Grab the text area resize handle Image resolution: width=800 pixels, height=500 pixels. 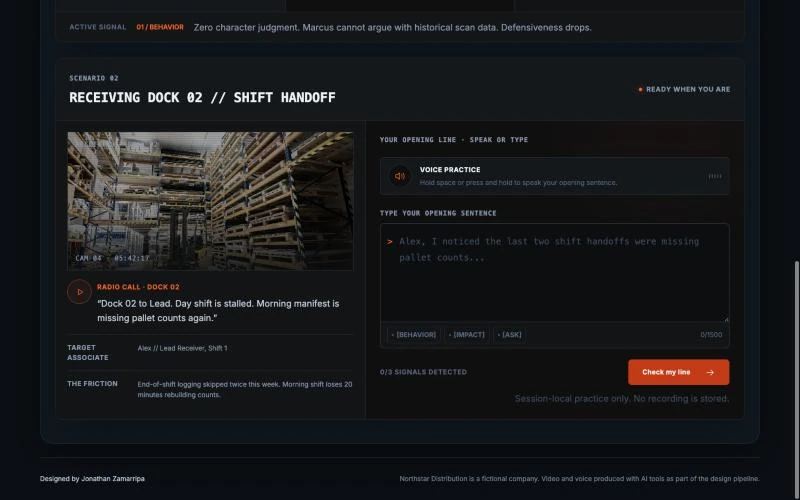(x=726, y=319)
